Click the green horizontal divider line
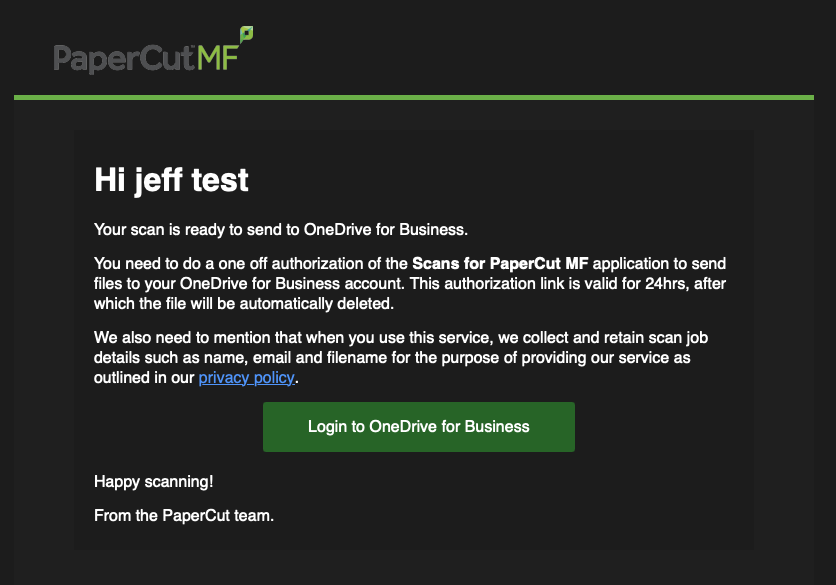The image size is (836, 585). click(x=414, y=97)
